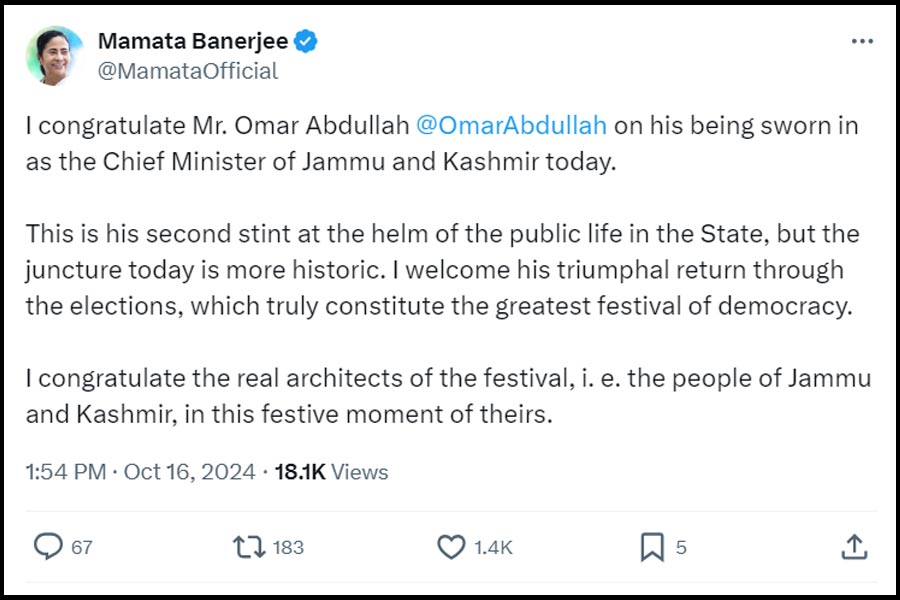Click the Mamata Banerjee display name
Viewport: 900px width, 600px height.
pyautogui.click(x=193, y=42)
